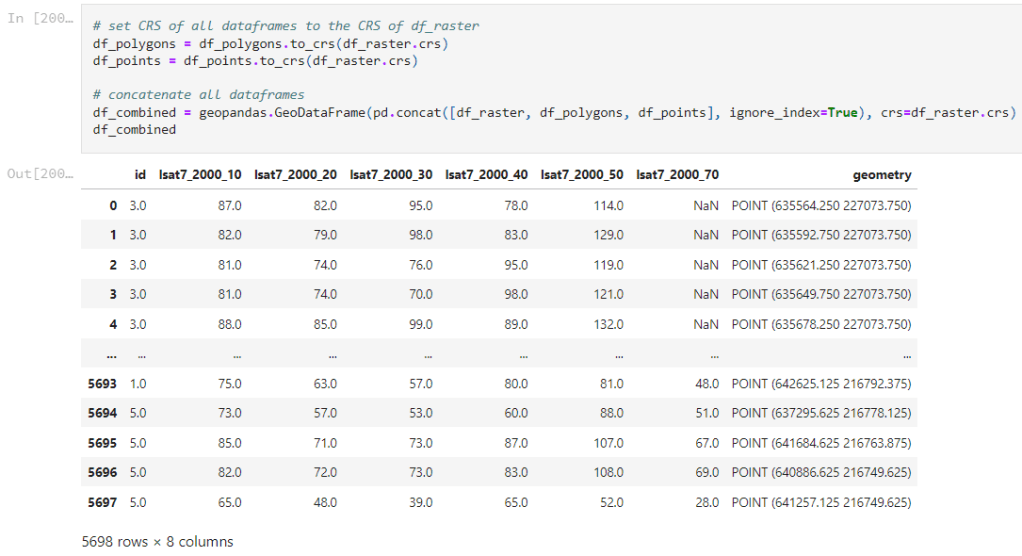Click the lsat7_2000_20 column header
The width and height of the screenshot is (1022, 556).
coord(295,175)
